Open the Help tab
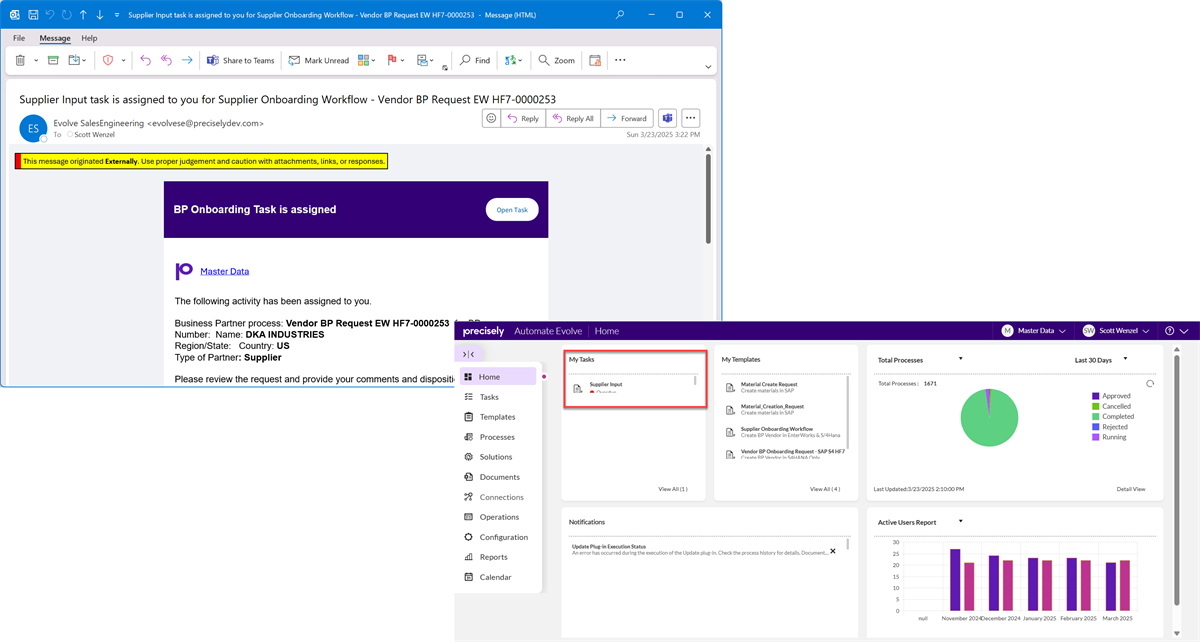 (x=89, y=38)
